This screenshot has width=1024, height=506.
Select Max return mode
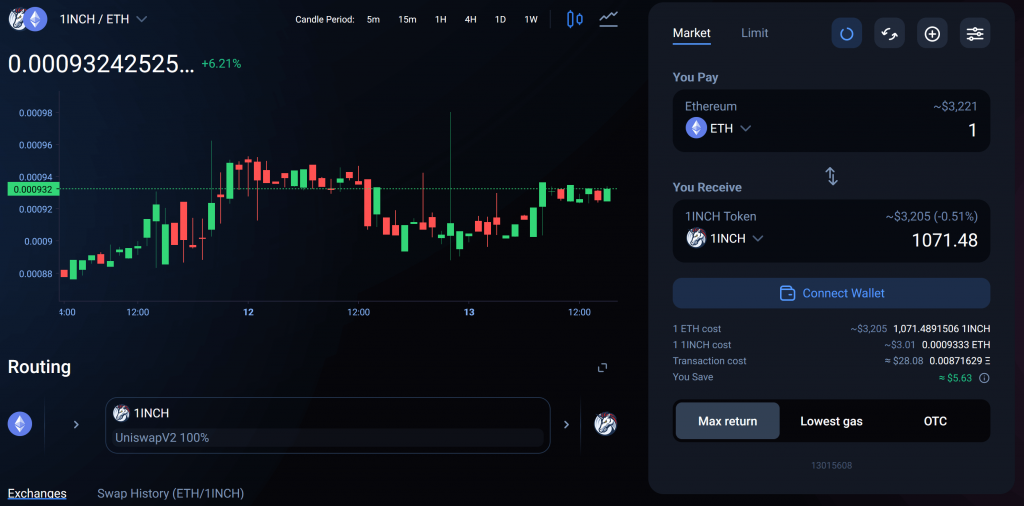728,421
